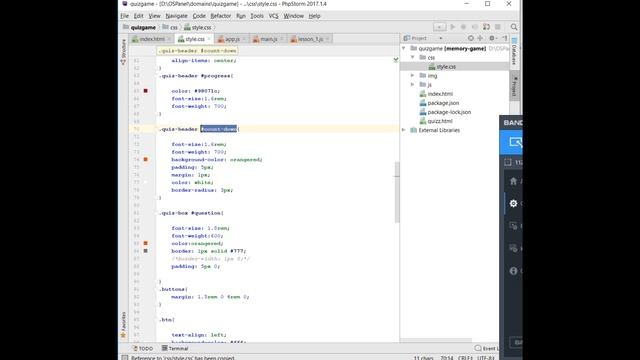The width and height of the screenshot is (640, 360).
Task: Switch to the lesson_1.js editor tab
Action: coord(310,39)
